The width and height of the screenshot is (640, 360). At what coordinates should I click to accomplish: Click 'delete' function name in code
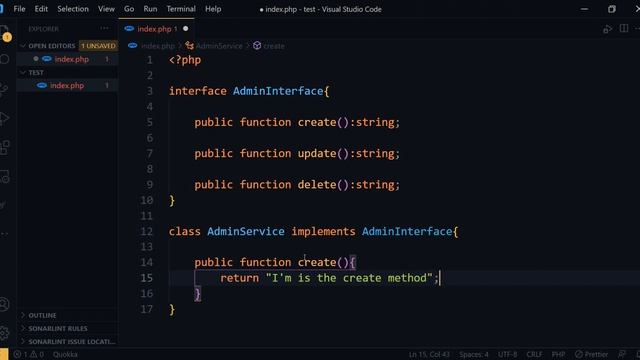click(317, 184)
